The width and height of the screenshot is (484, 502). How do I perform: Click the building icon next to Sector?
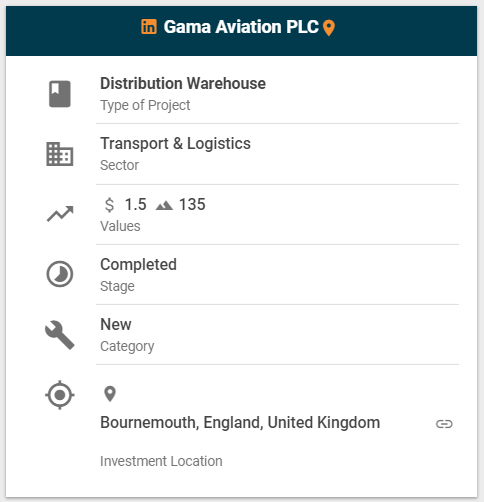click(x=60, y=154)
